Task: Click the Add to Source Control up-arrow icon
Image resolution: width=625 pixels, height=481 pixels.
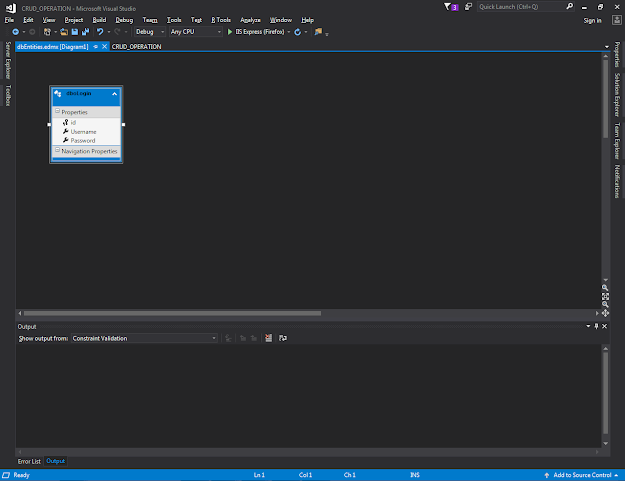Action: pos(547,475)
